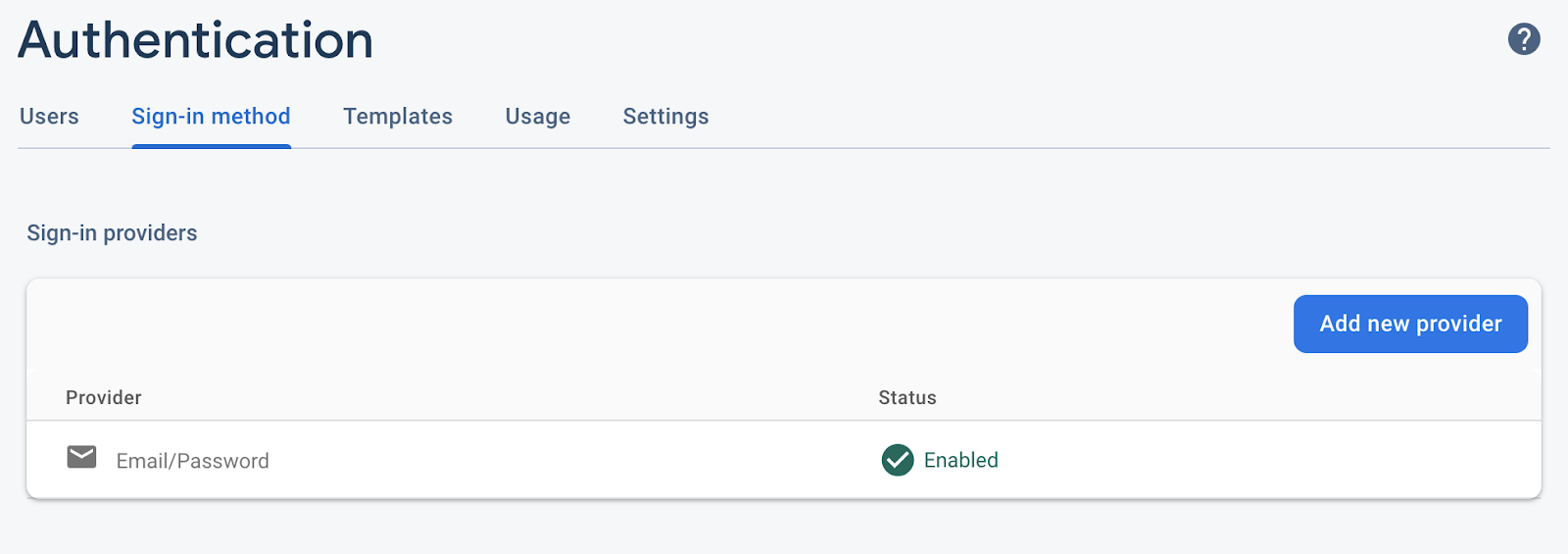This screenshot has height=554, width=1568.
Task: Open the Settings tab
Action: click(x=665, y=117)
